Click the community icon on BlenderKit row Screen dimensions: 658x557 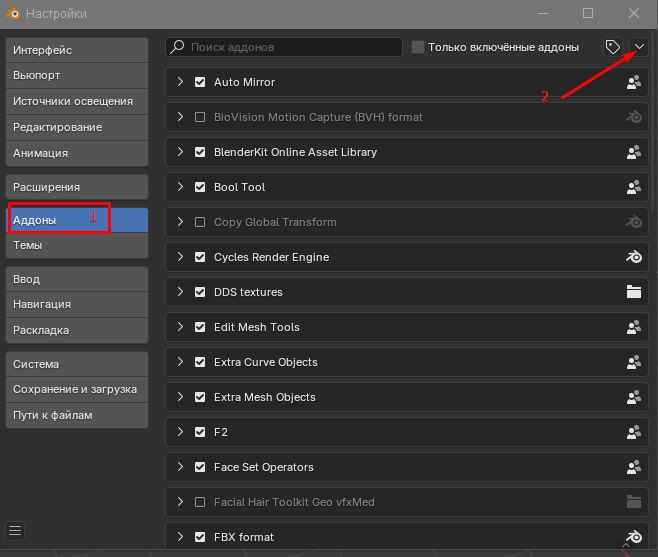[634, 152]
